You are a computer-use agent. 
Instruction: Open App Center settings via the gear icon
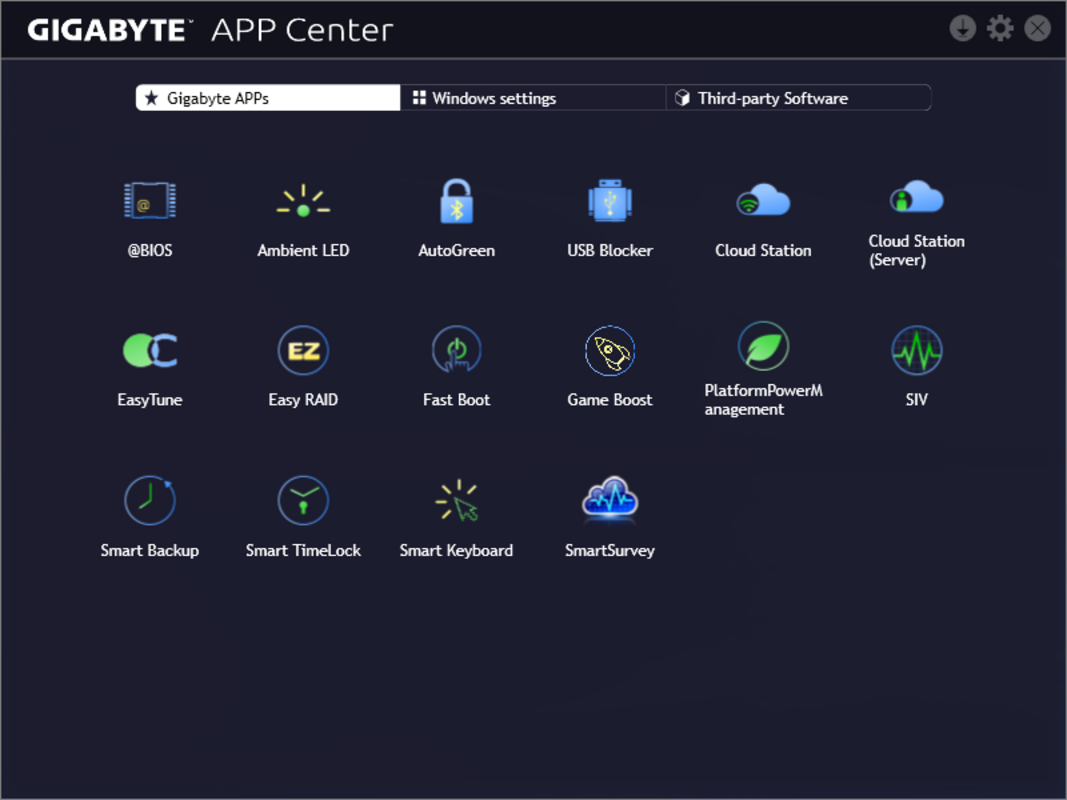[999, 28]
